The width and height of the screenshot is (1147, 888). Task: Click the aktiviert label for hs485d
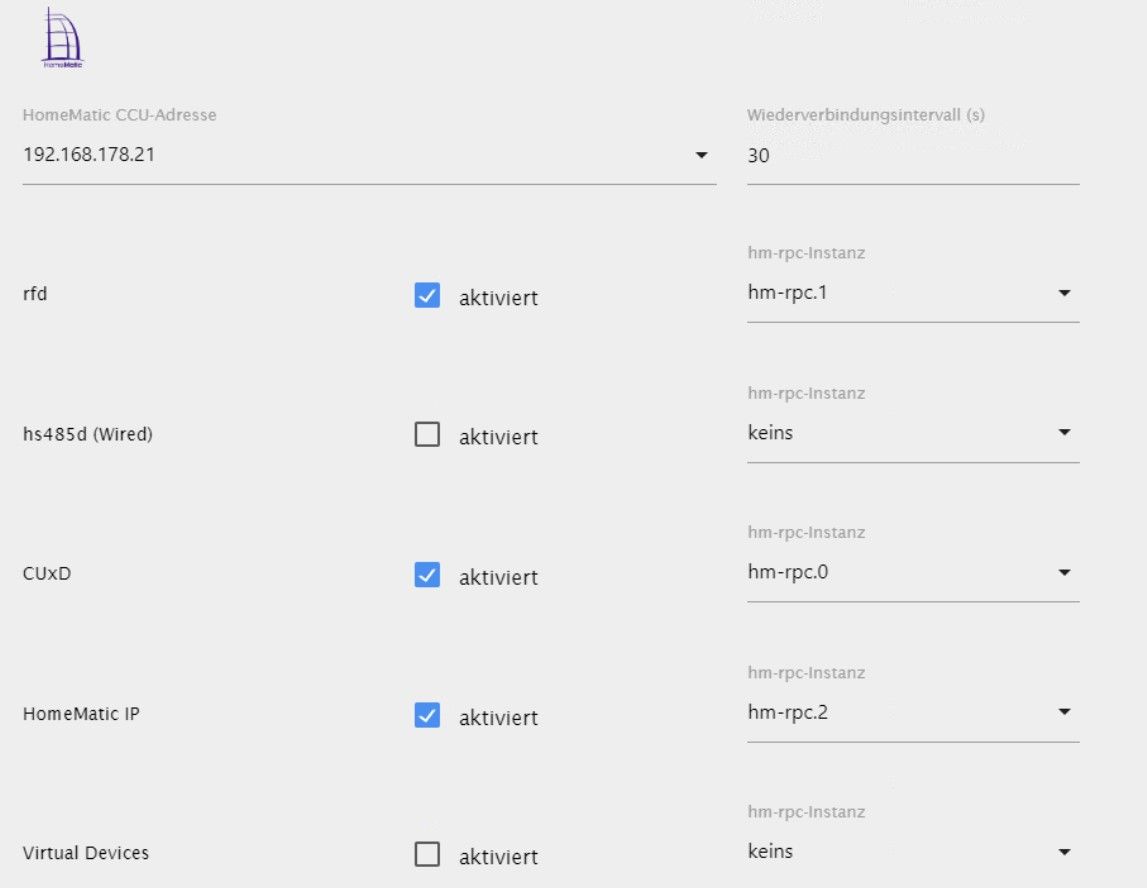(498, 437)
